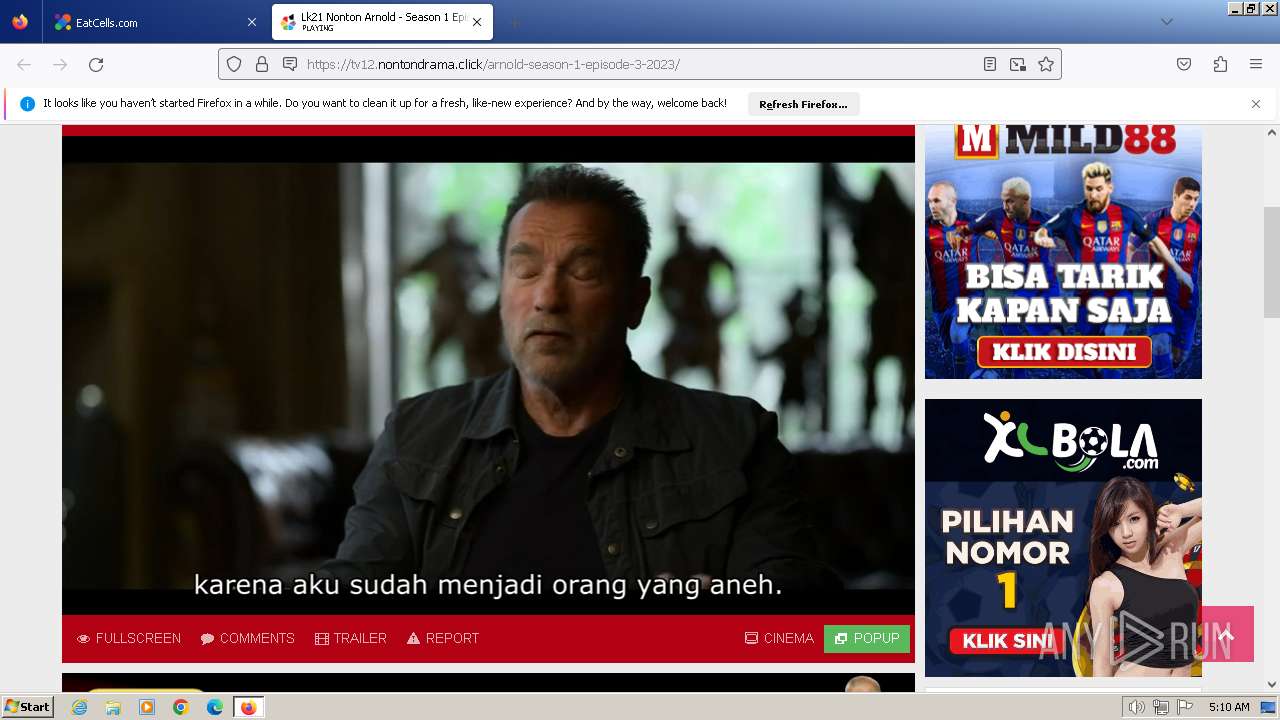
Task: Open the network status tray icon
Action: [x=1161, y=707]
